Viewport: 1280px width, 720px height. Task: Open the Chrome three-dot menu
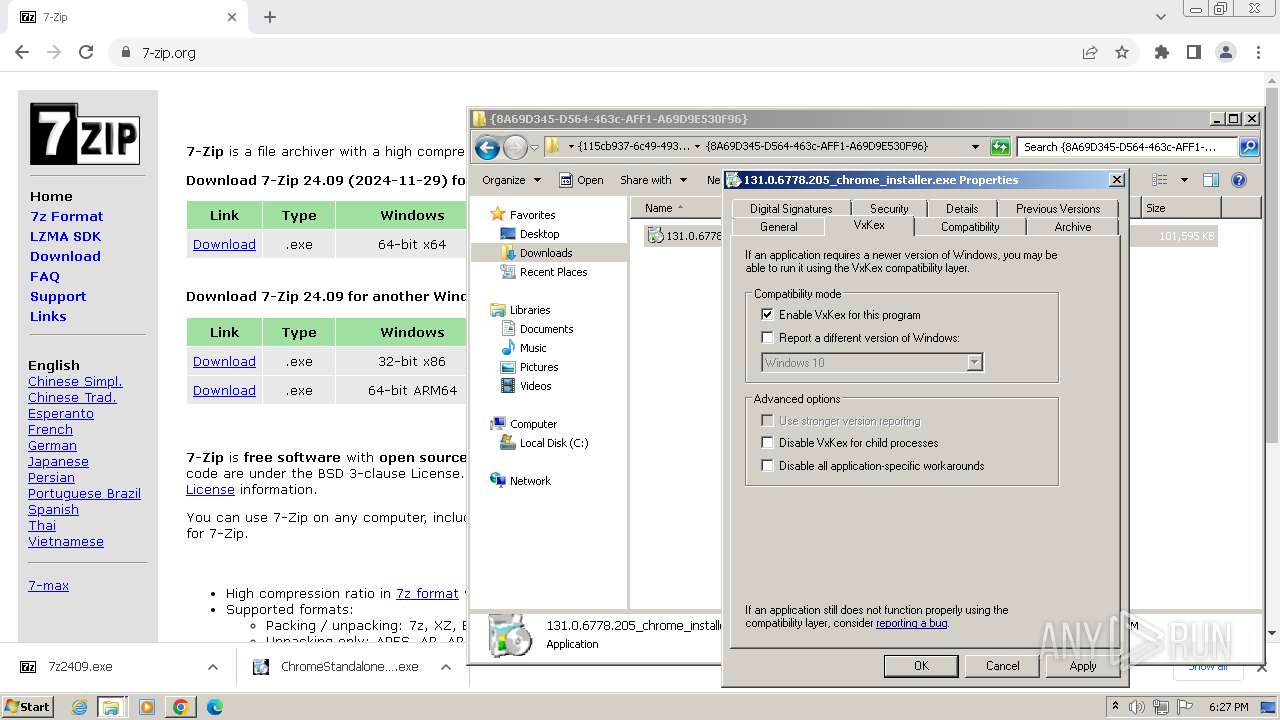pos(1257,53)
